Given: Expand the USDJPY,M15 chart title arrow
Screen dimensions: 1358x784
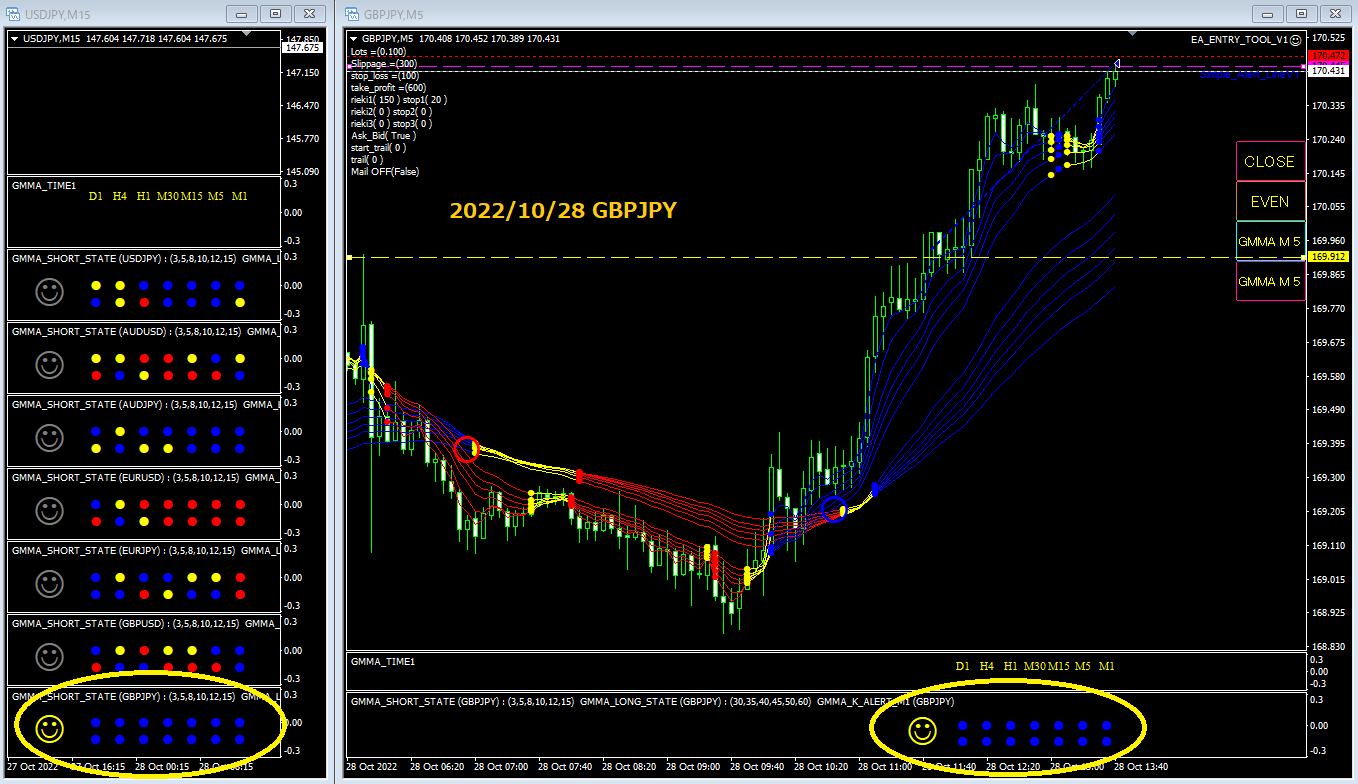Looking at the screenshot, I should pos(15,39).
